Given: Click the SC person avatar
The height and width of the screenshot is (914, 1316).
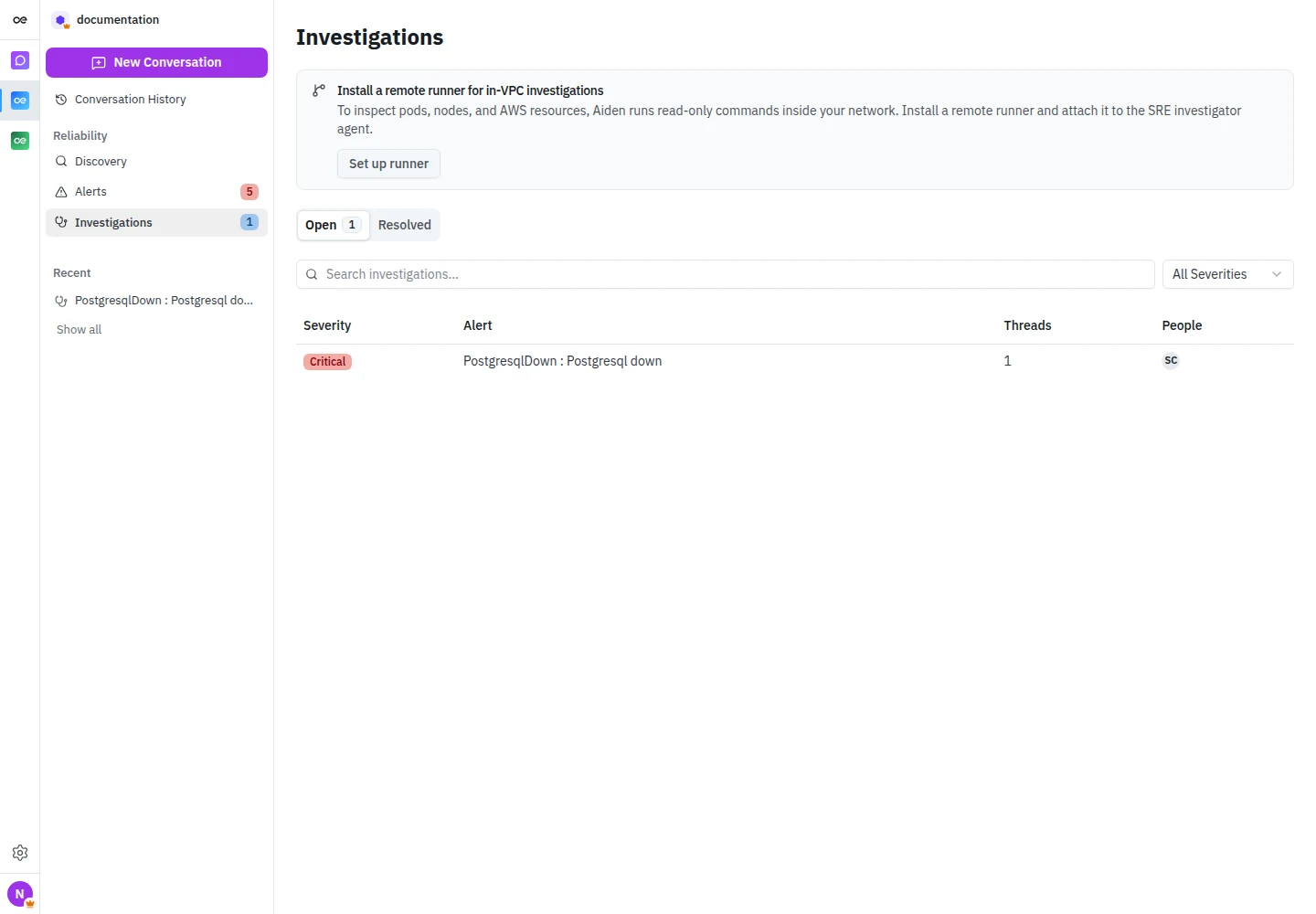Looking at the screenshot, I should pos(1171,360).
